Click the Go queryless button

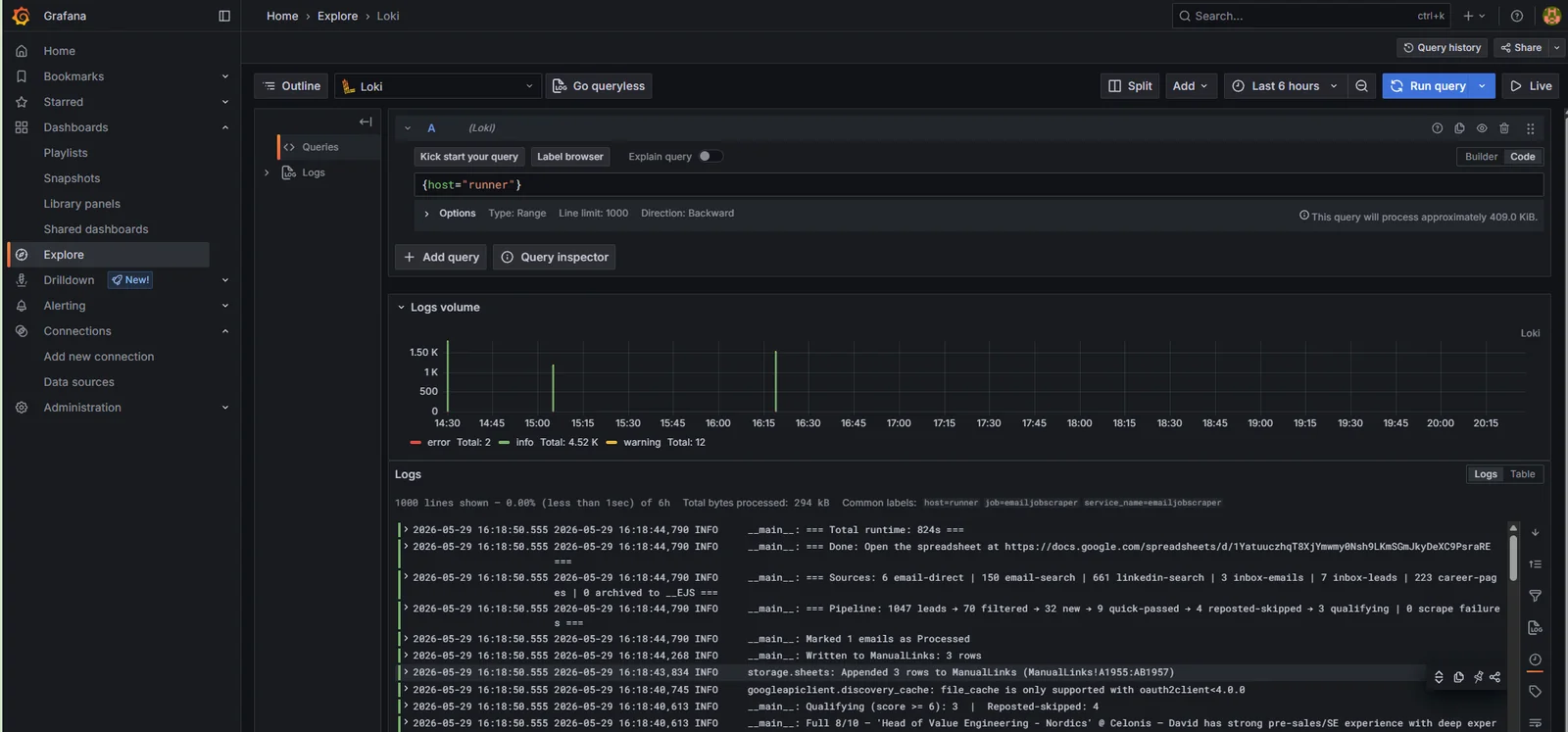[x=599, y=86]
